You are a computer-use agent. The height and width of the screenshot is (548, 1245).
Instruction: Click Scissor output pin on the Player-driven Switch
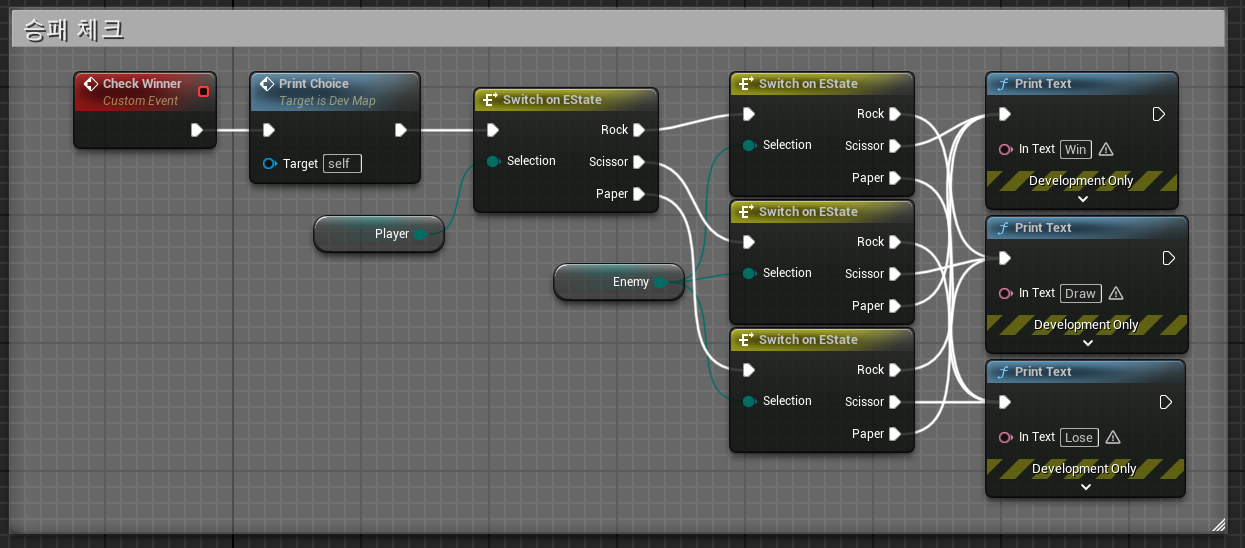click(639, 162)
